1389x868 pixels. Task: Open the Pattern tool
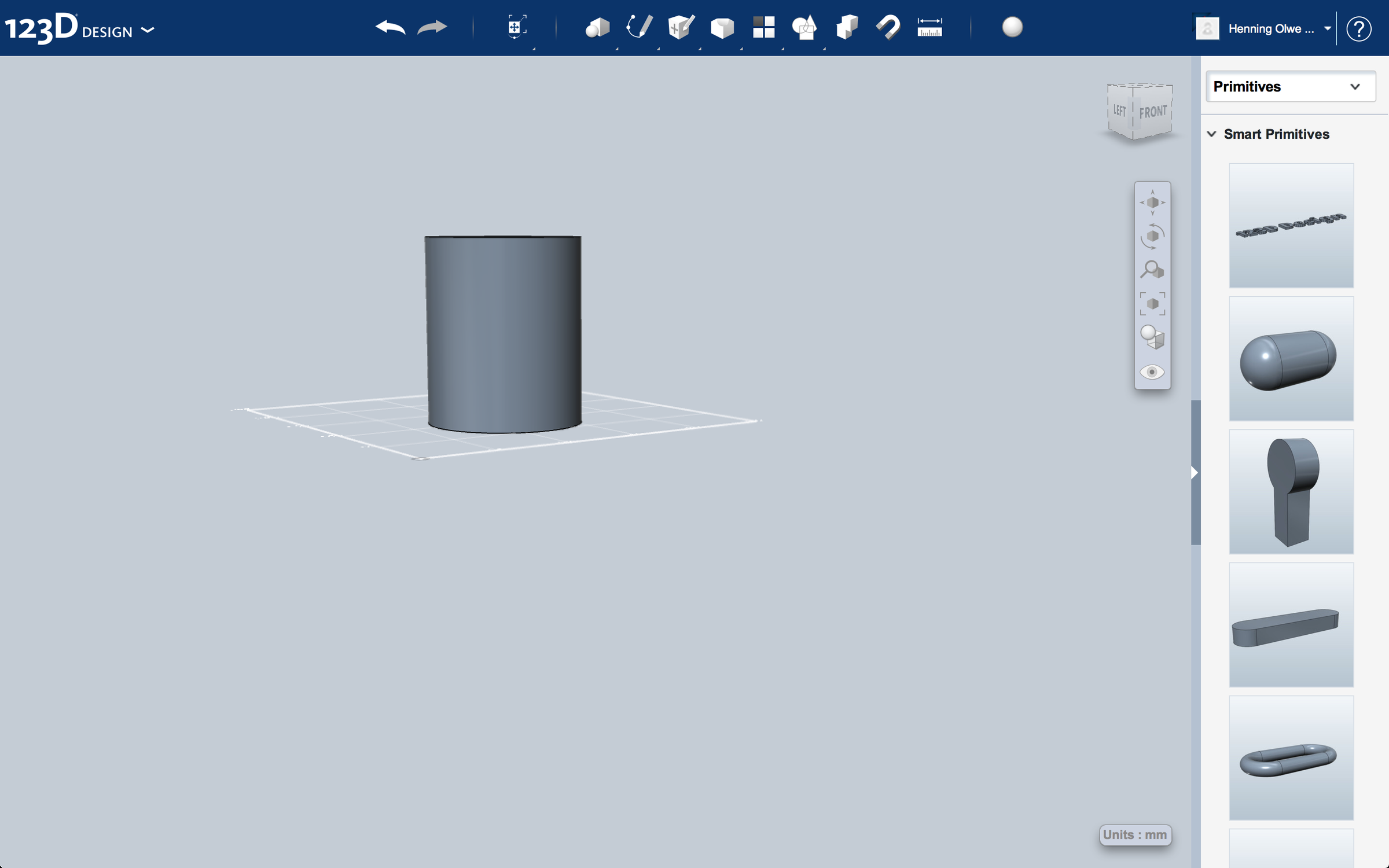pos(764,27)
